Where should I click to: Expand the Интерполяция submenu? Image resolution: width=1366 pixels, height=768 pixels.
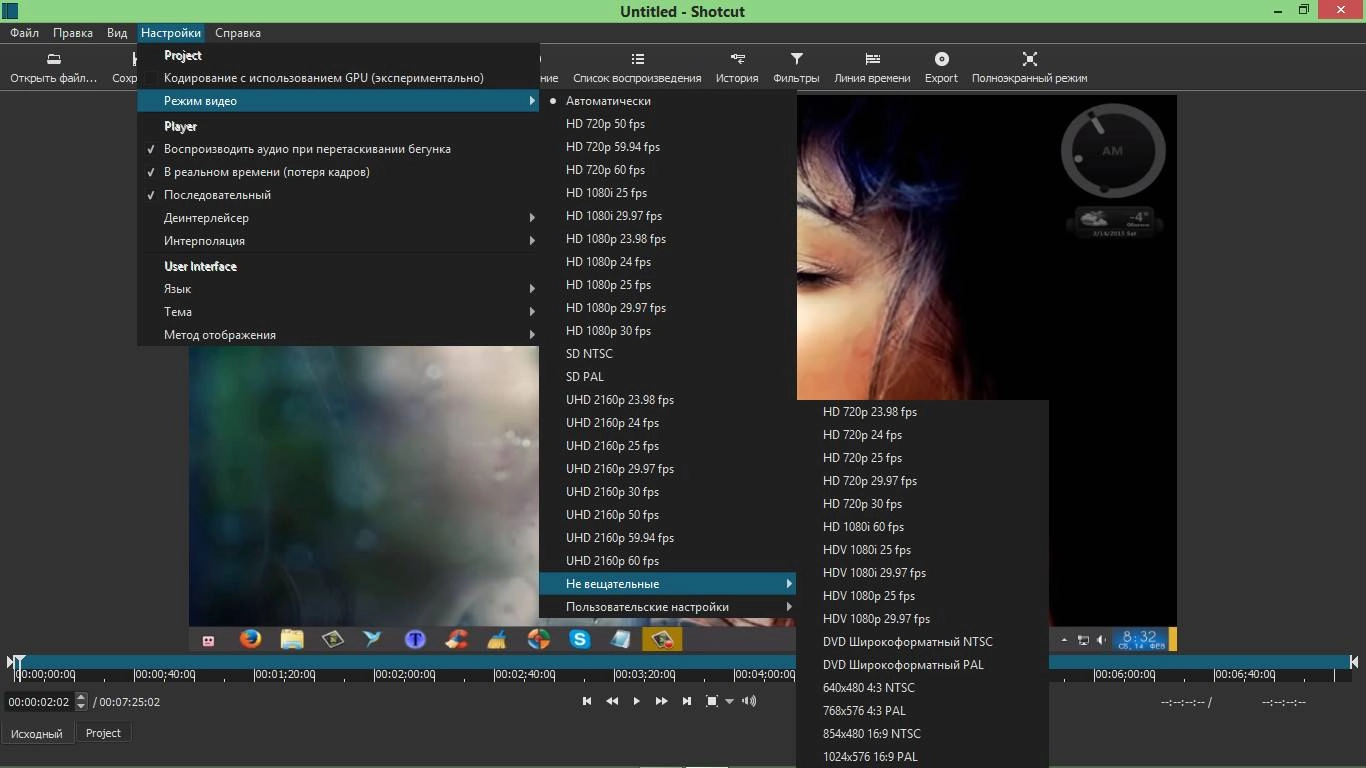(338, 241)
